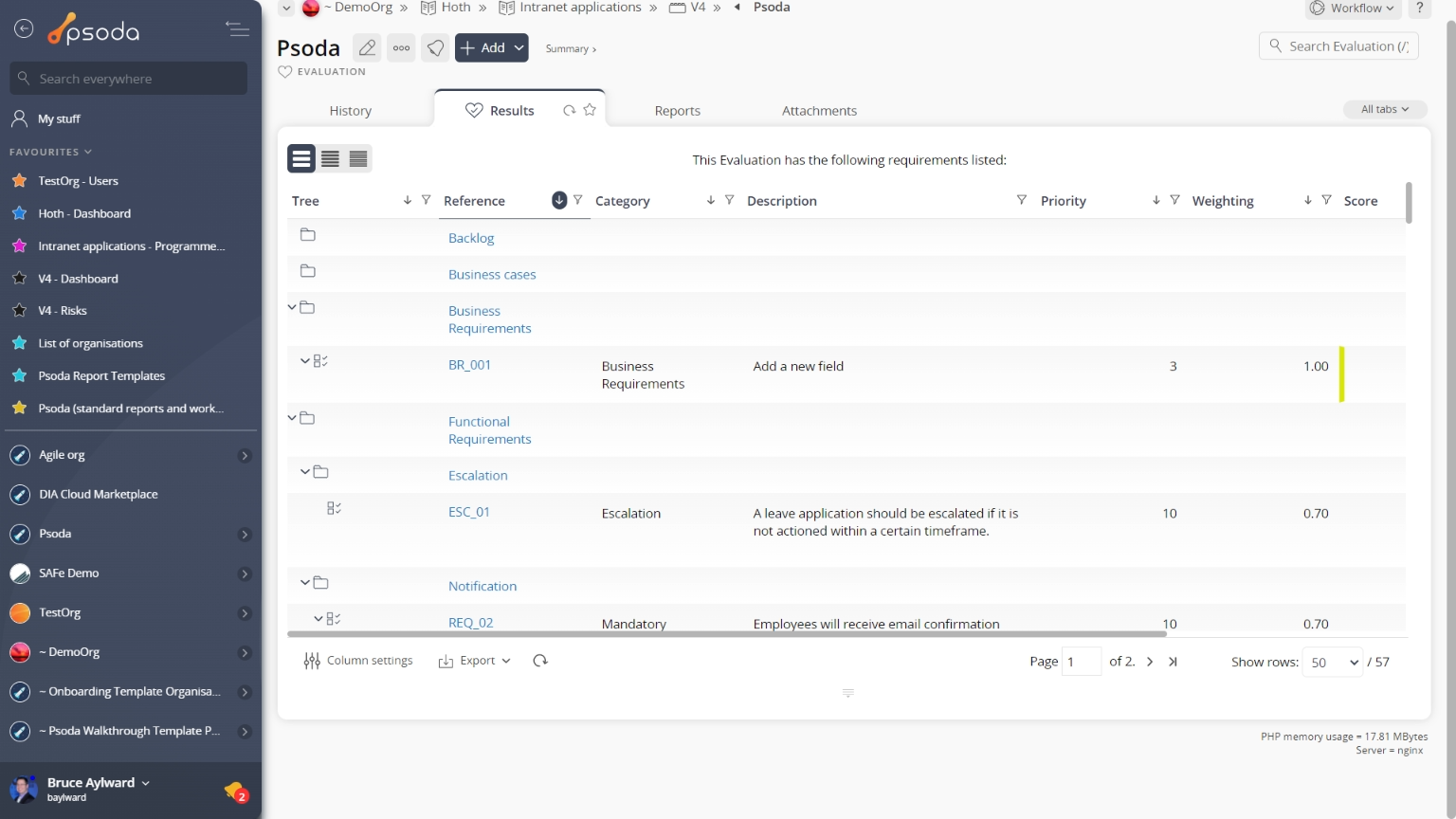The image size is (1456, 819).
Task: Sort the Priority column
Action: pos(1156,200)
